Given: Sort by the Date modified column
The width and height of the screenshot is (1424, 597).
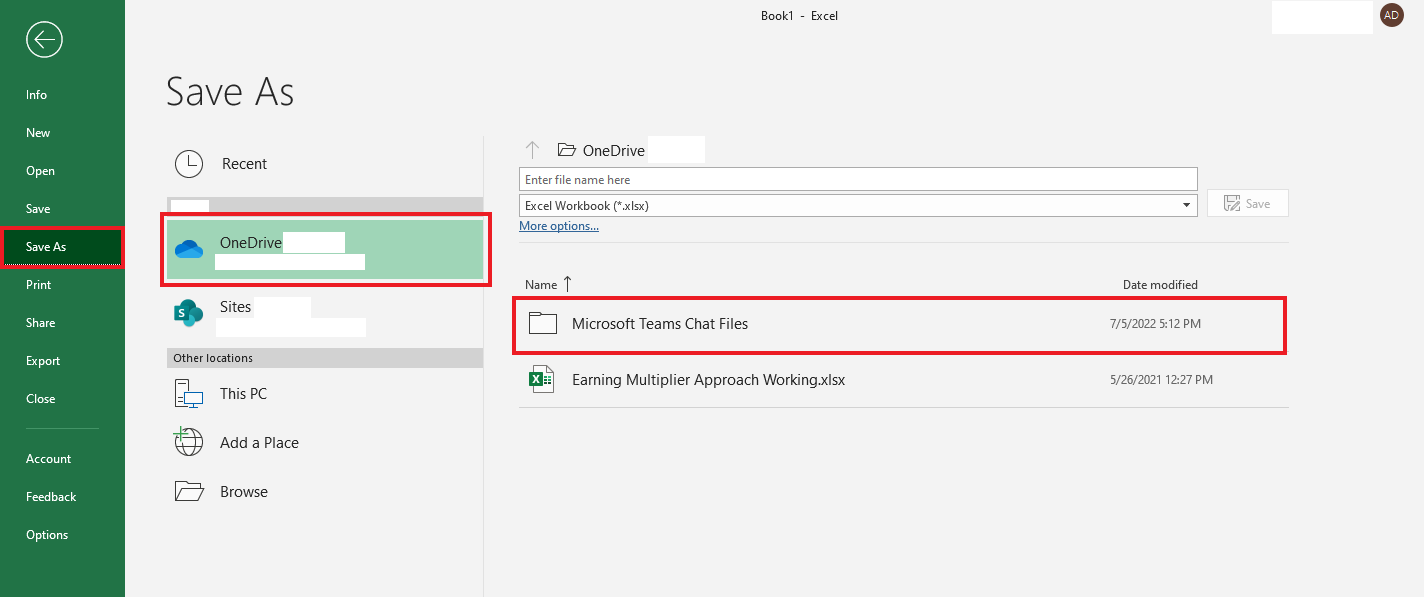Looking at the screenshot, I should coord(1160,284).
